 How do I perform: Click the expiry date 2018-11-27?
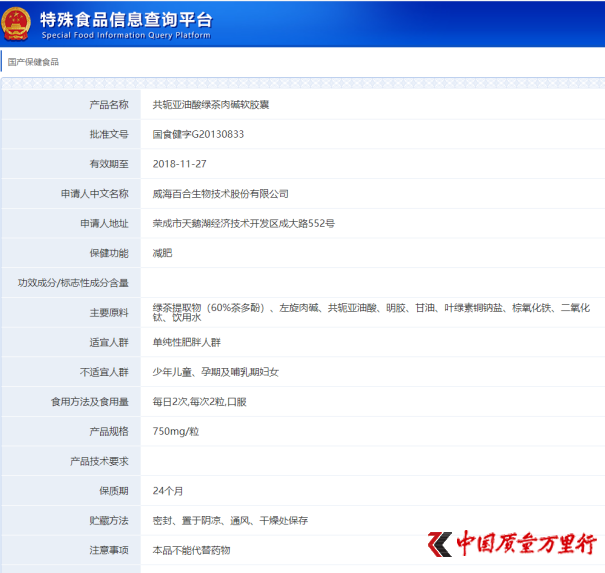(x=180, y=164)
